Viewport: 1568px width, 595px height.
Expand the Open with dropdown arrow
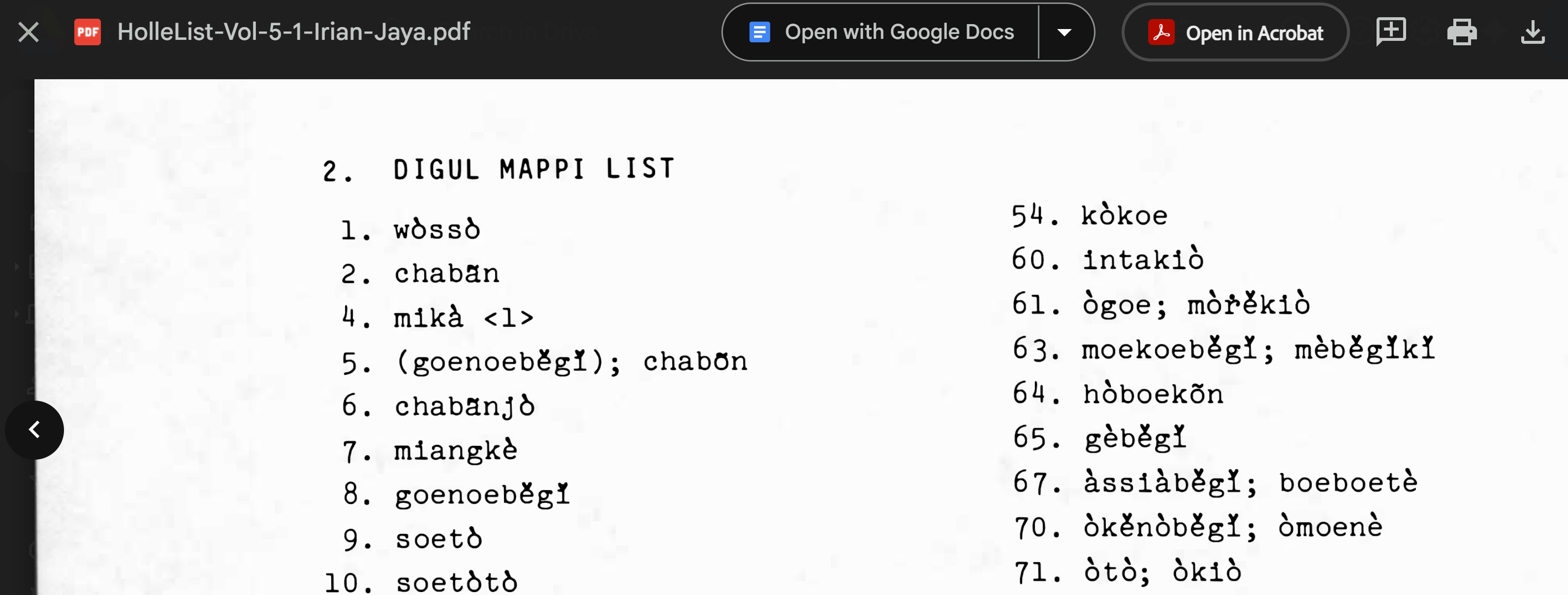1064,32
